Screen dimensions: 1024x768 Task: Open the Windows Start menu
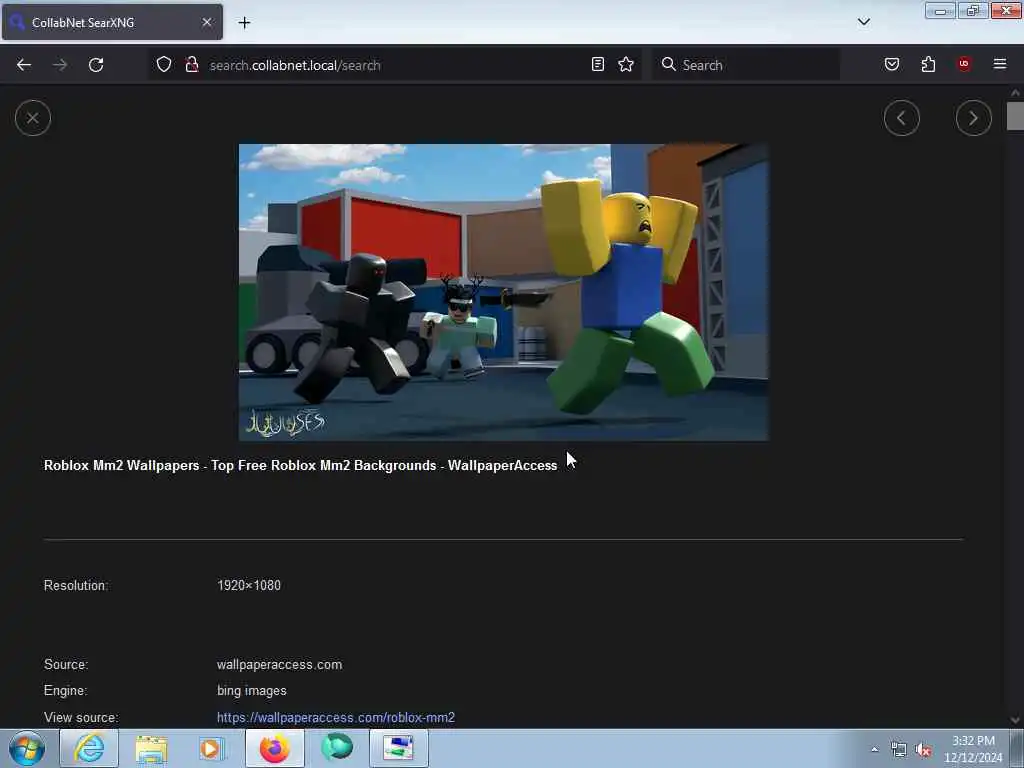27,748
